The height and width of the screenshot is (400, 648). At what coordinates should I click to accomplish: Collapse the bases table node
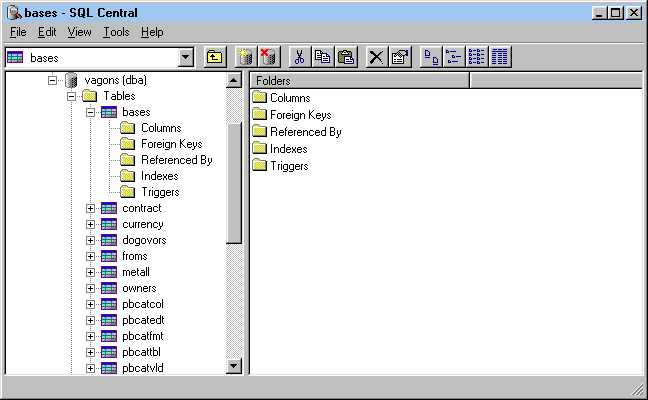91,112
